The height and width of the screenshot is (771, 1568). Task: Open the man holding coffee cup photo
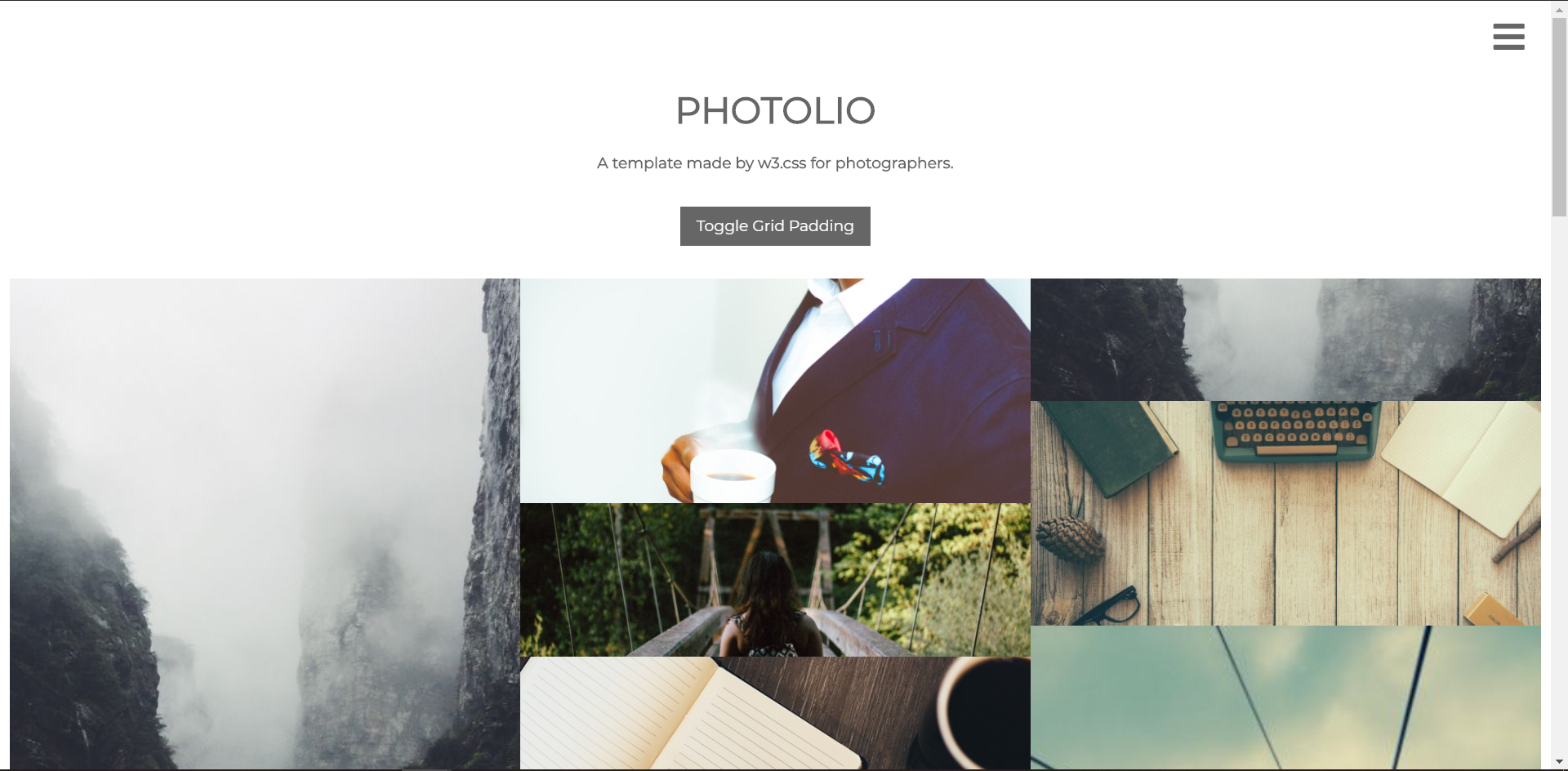(775, 390)
